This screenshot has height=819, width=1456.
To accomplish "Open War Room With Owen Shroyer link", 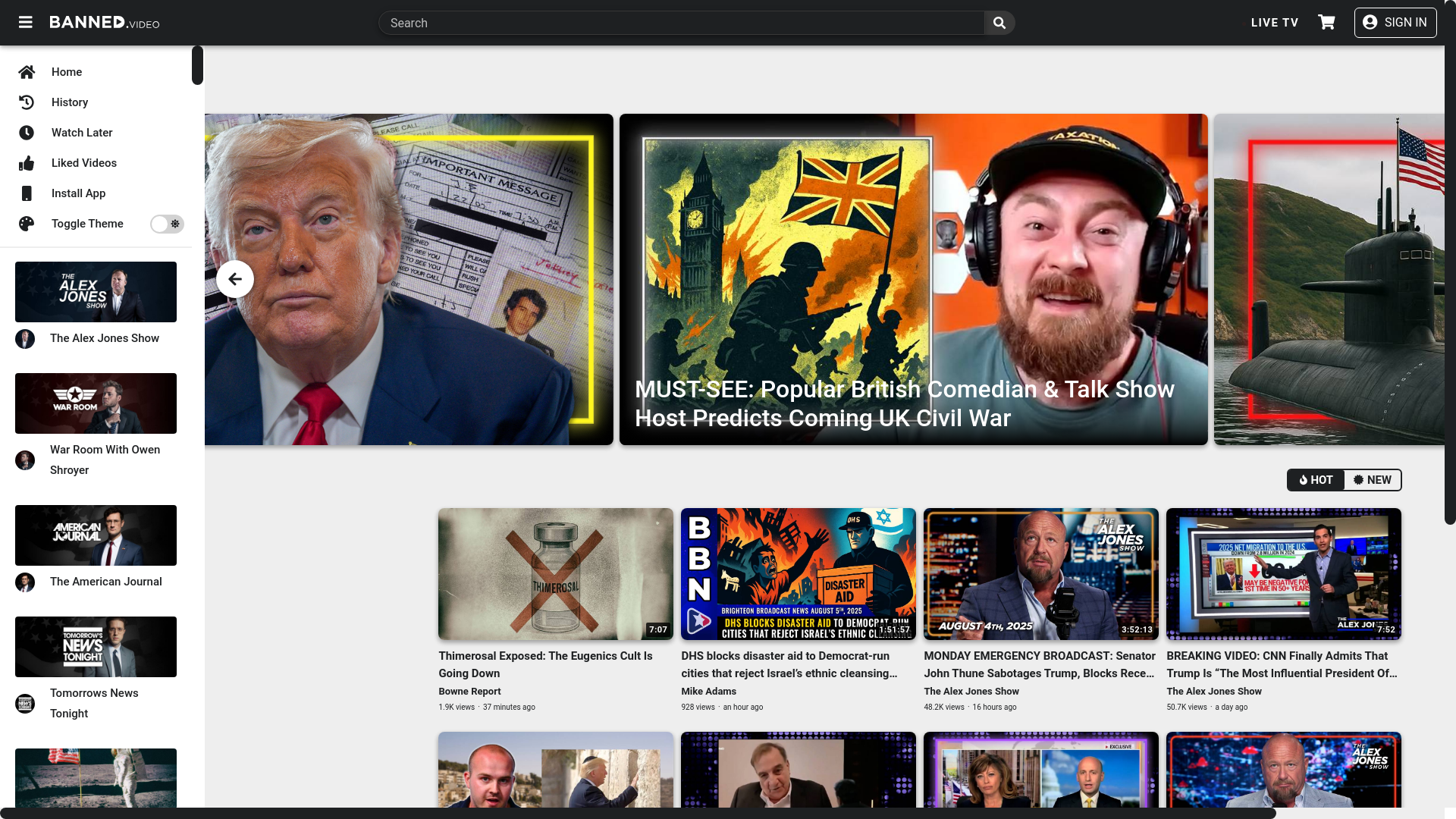I will pyautogui.click(x=105, y=460).
